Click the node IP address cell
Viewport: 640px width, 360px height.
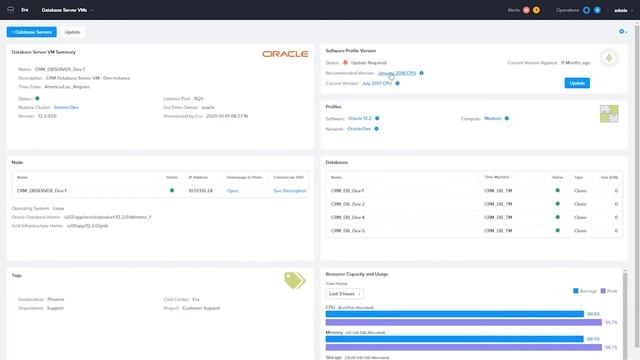point(200,191)
